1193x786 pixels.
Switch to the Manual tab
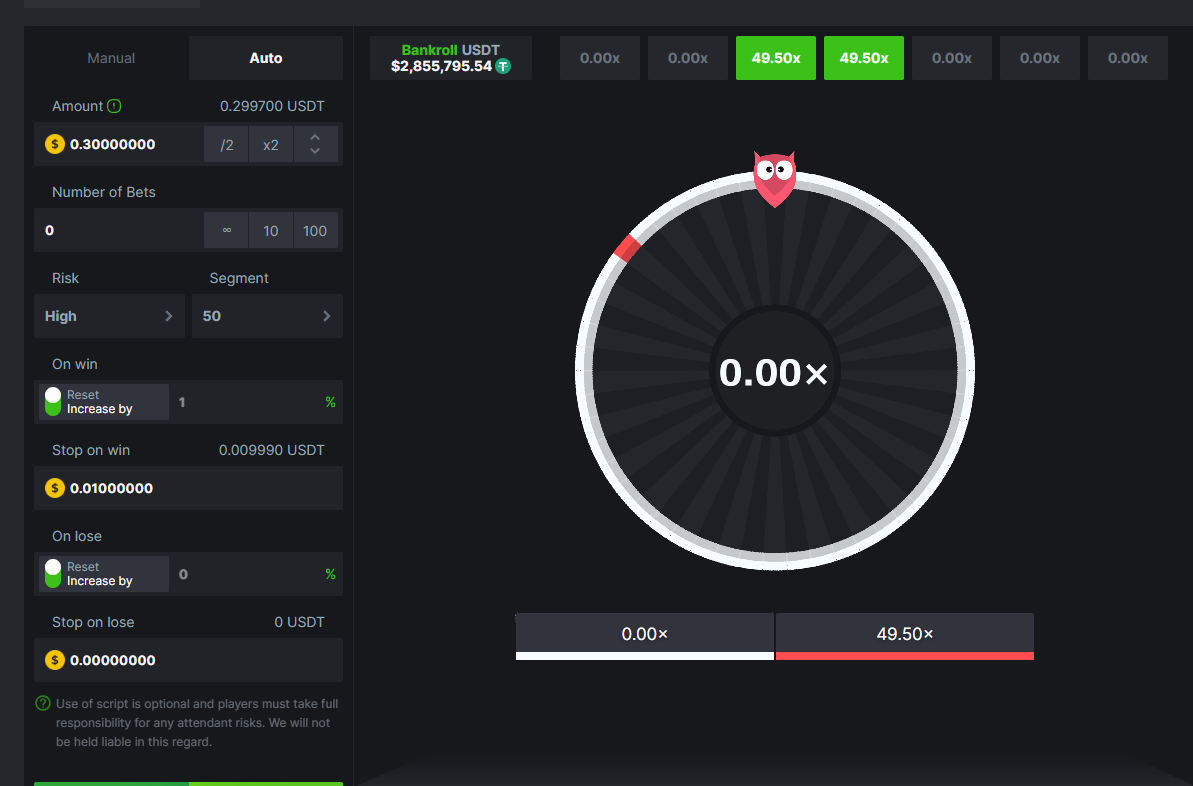coord(111,58)
